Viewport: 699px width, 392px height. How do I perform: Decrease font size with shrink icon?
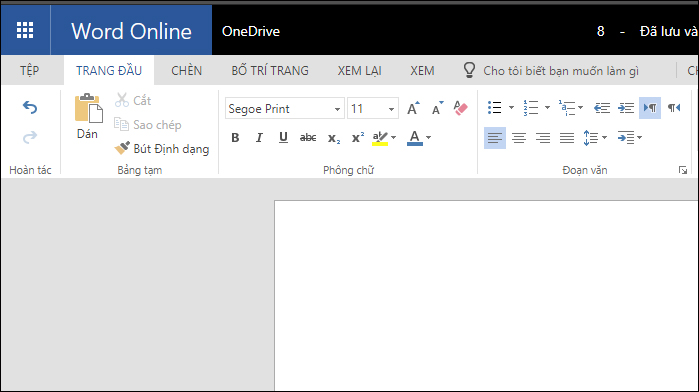[437, 108]
